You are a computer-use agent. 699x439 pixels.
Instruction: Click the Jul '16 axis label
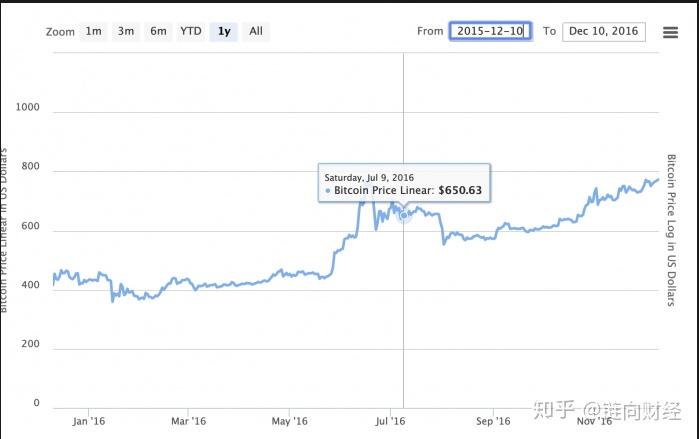click(x=389, y=421)
